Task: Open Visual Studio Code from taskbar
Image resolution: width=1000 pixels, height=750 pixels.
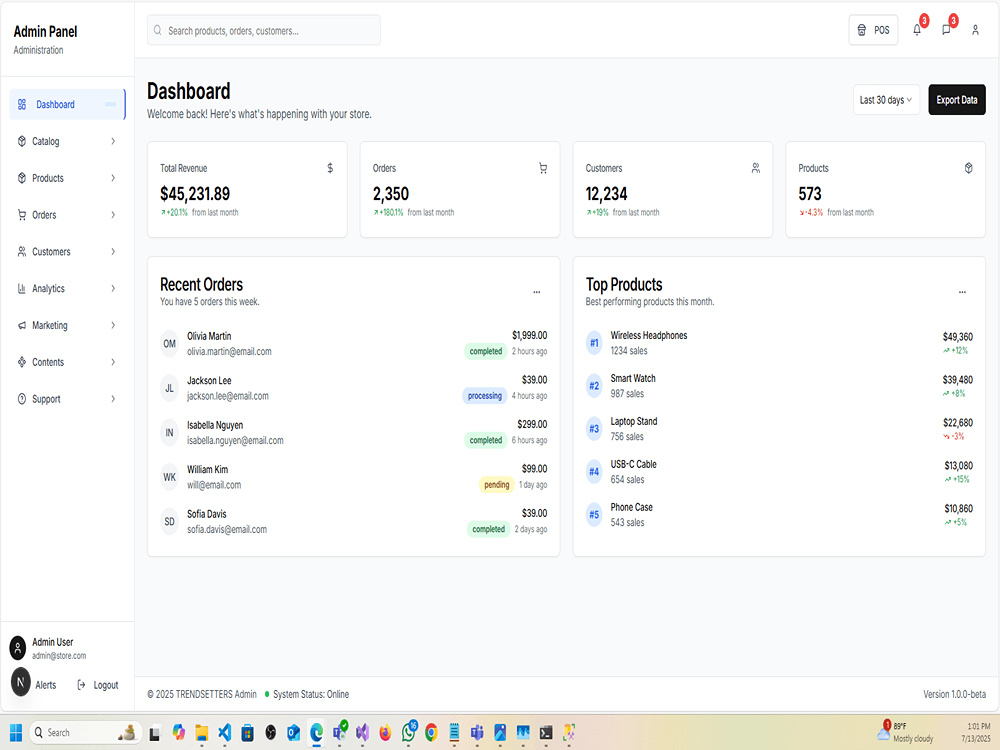Action: [x=224, y=733]
